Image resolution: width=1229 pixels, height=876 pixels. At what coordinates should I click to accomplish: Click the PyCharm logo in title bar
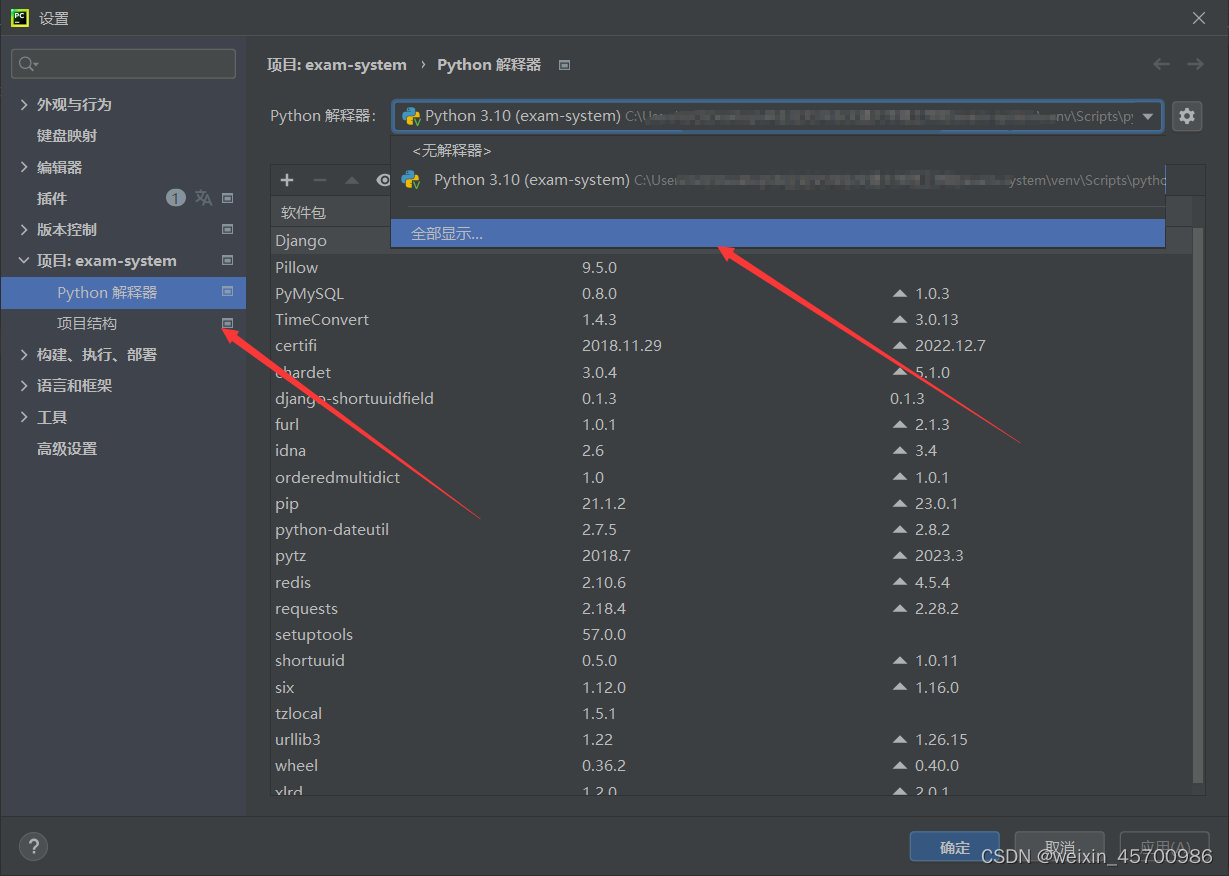[x=19, y=17]
